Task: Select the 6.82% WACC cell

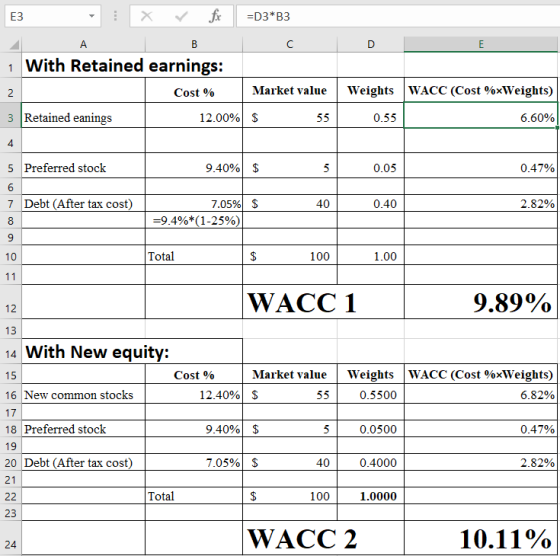Action: coord(481,394)
